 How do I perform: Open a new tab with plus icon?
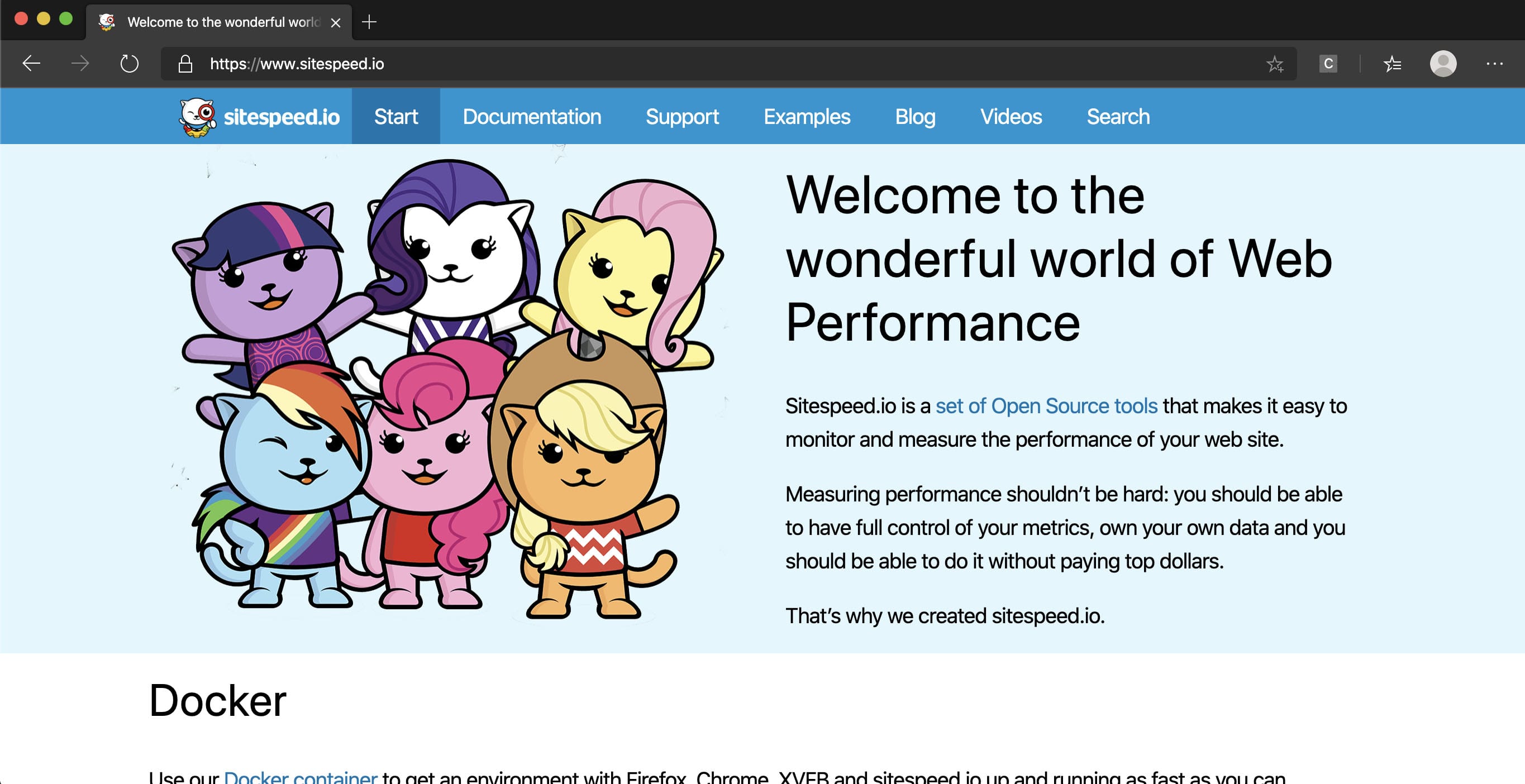(369, 22)
